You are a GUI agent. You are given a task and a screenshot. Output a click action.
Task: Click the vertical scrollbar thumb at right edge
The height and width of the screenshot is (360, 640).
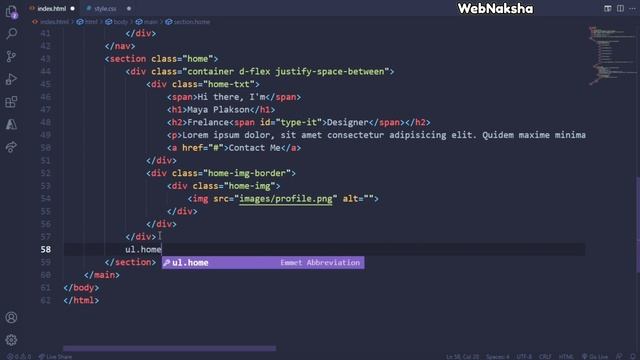pos(638,224)
